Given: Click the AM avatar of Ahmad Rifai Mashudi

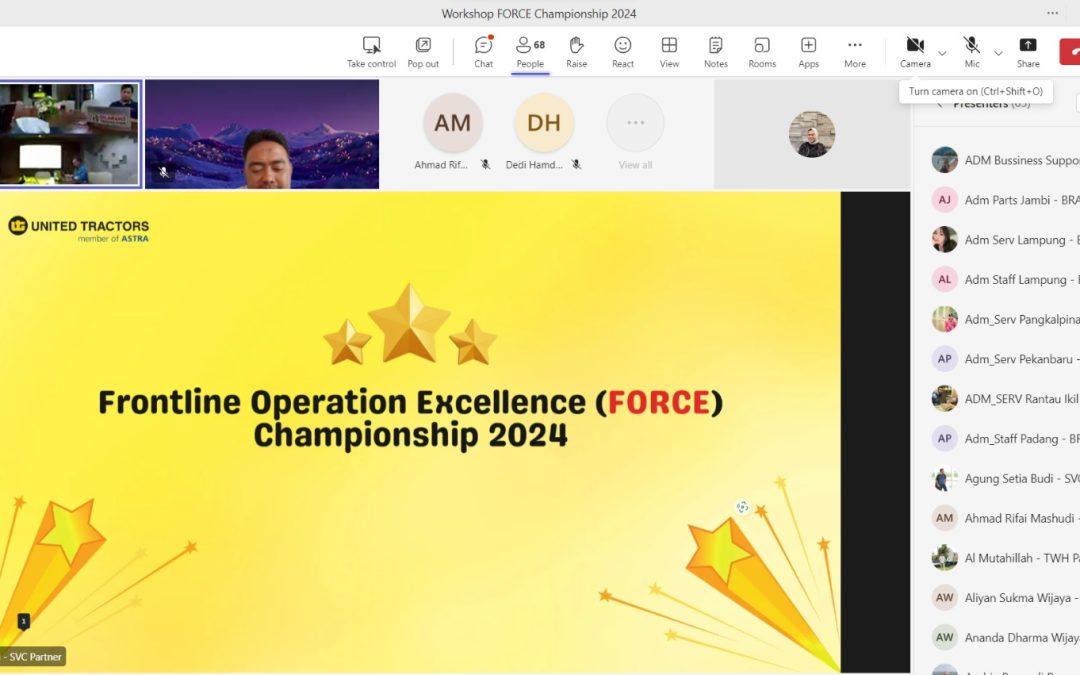Looking at the screenshot, I should [944, 518].
